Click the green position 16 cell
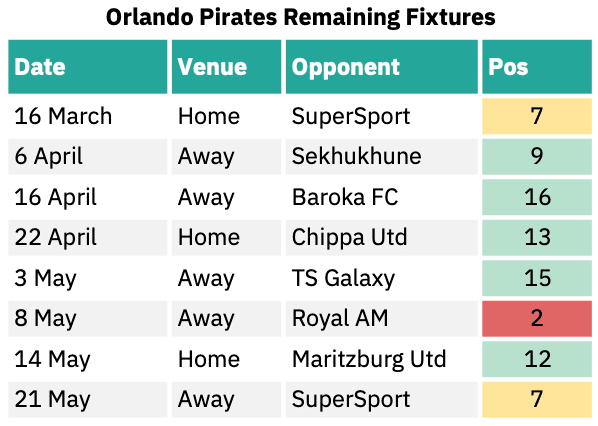The height and width of the screenshot is (426, 598). point(537,197)
